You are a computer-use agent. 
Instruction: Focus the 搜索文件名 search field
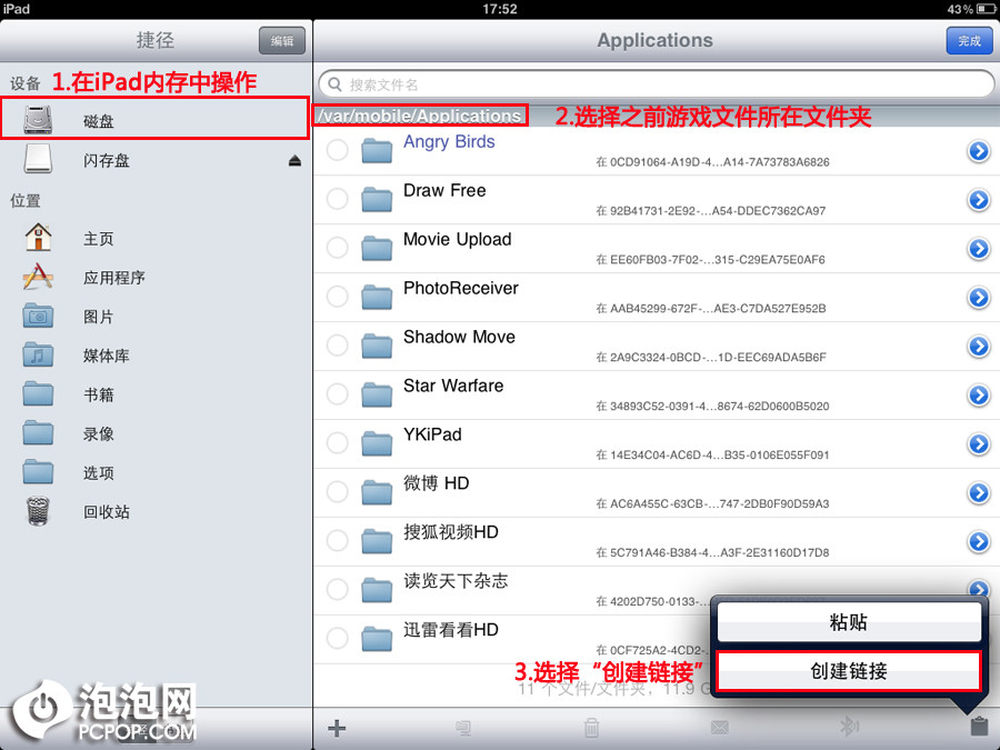(656, 84)
